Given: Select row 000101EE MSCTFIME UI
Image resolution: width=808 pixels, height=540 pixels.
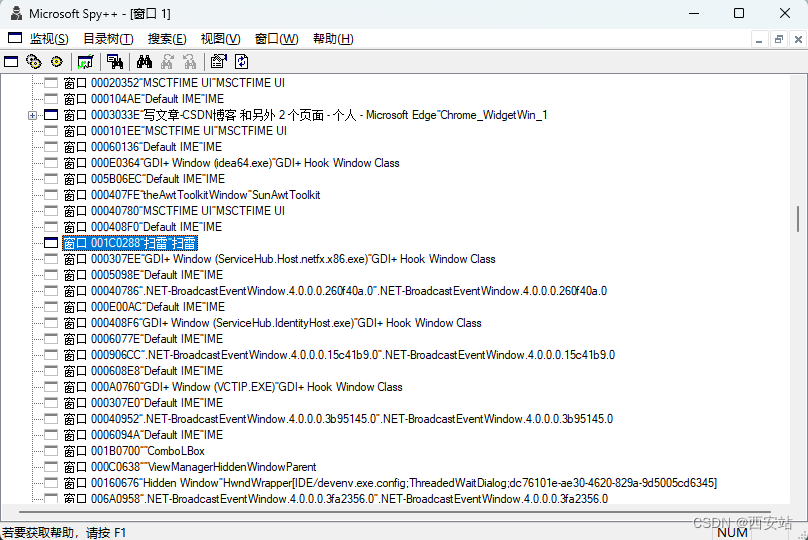Looking at the screenshot, I should tap(175, 131).
